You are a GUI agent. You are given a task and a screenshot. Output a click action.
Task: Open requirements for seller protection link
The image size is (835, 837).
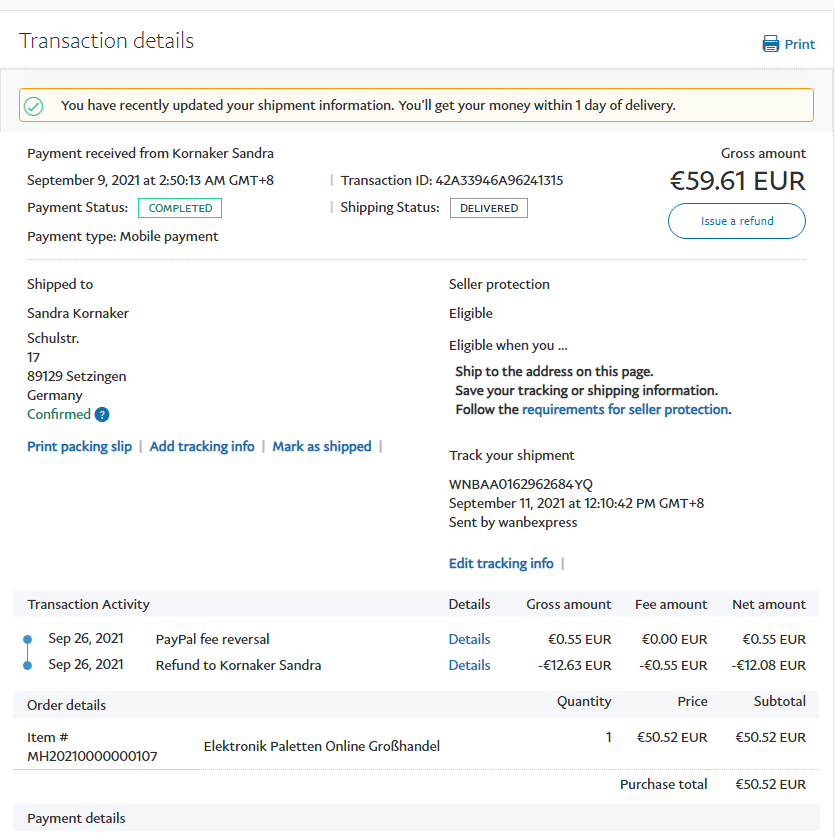point(625,409)
